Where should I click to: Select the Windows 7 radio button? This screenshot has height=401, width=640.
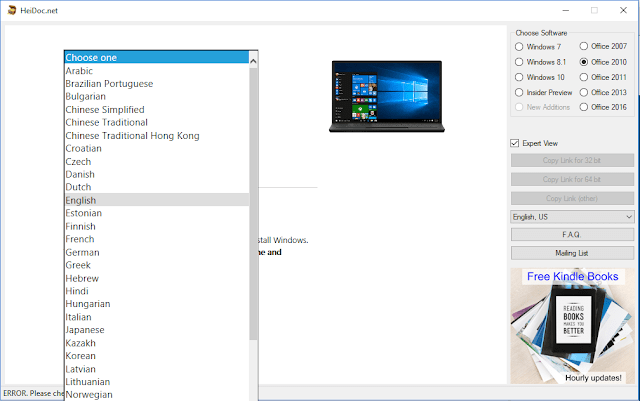pos(519,47)
